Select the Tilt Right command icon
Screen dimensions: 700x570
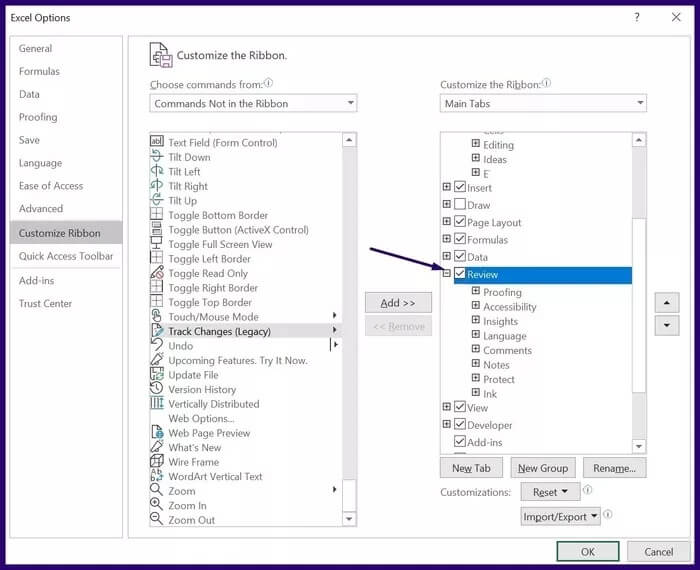[x=157, y=185]
